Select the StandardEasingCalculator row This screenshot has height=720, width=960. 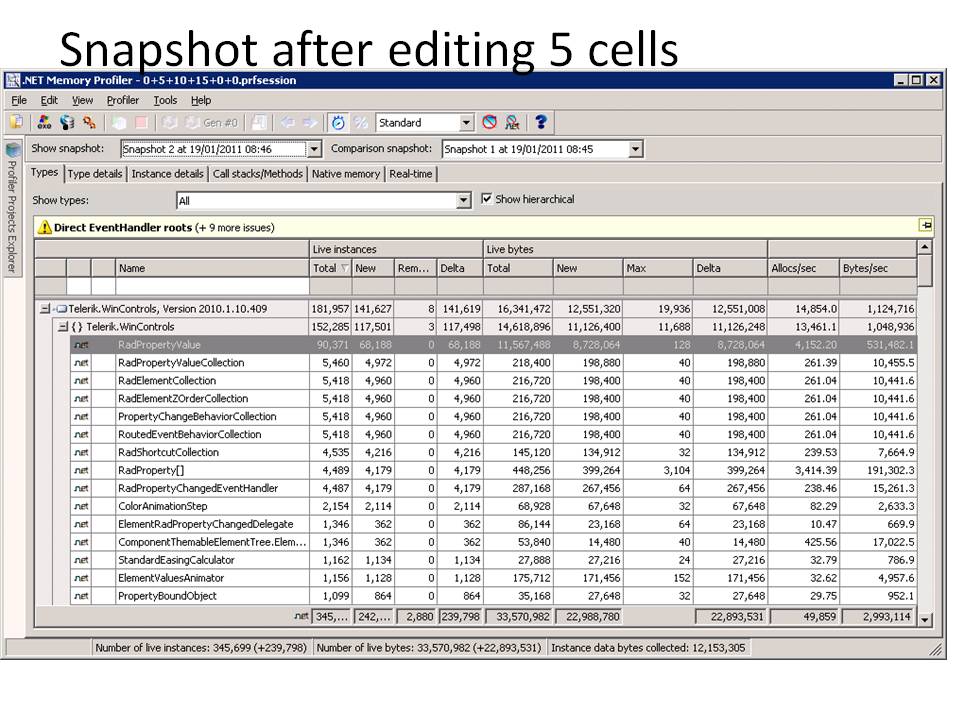click(493, 560)
